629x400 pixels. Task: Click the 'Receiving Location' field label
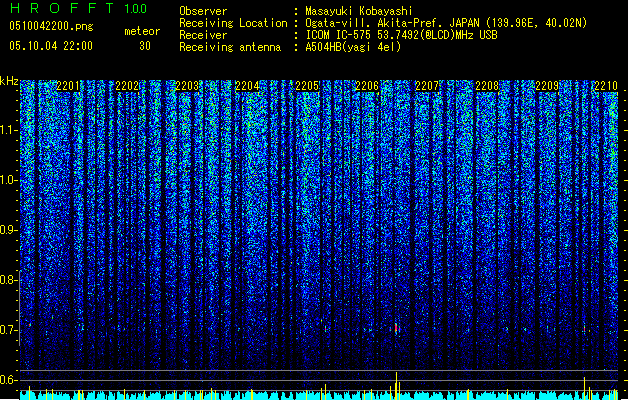(x=233, y=23)
